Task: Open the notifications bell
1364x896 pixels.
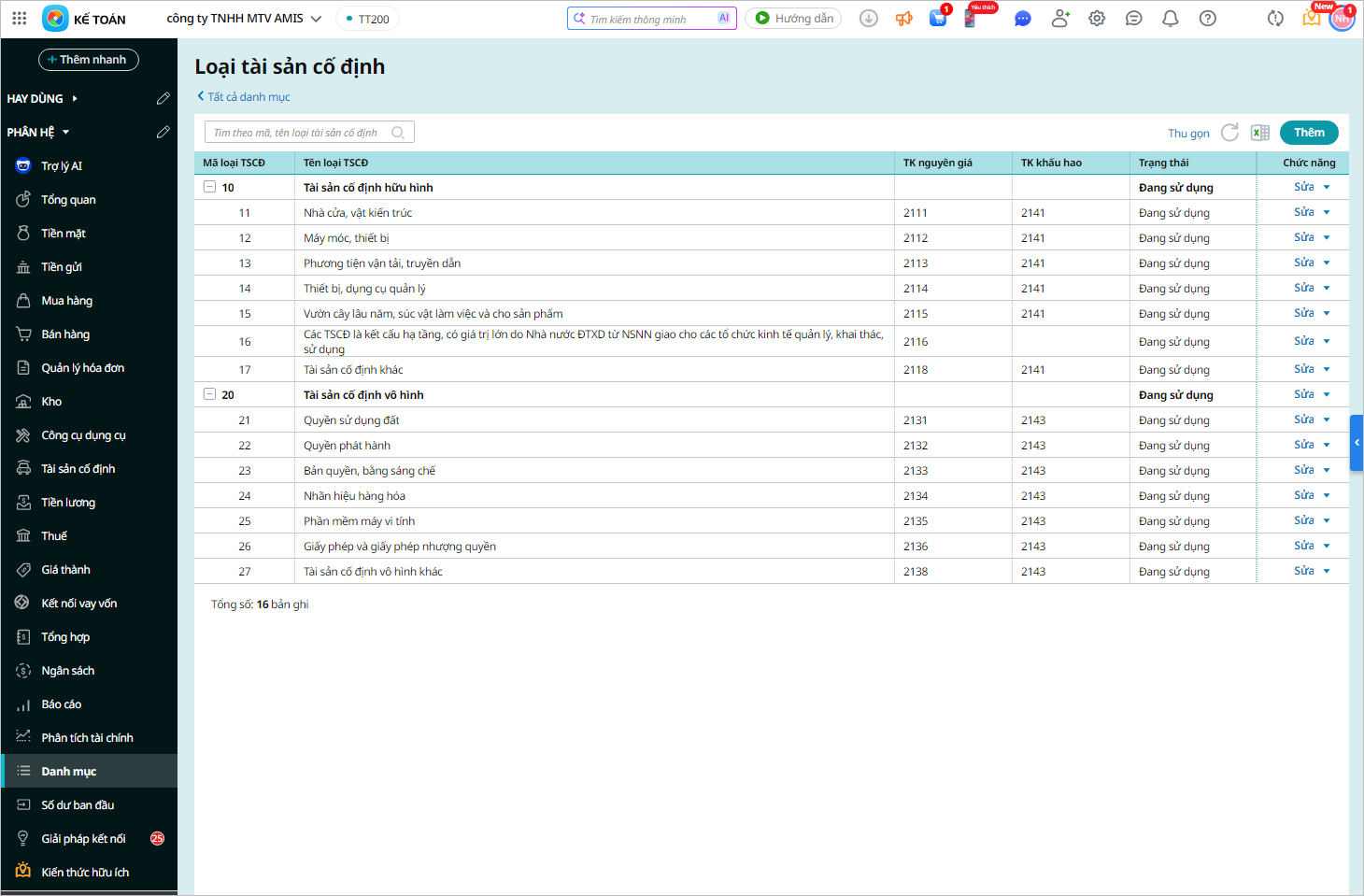Action: 1170,19
